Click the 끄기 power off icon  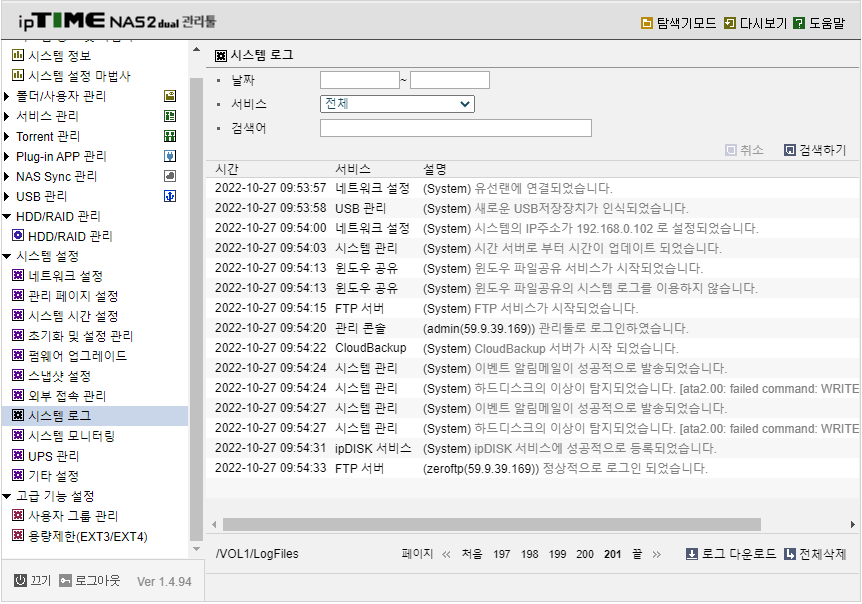(20, 580)
